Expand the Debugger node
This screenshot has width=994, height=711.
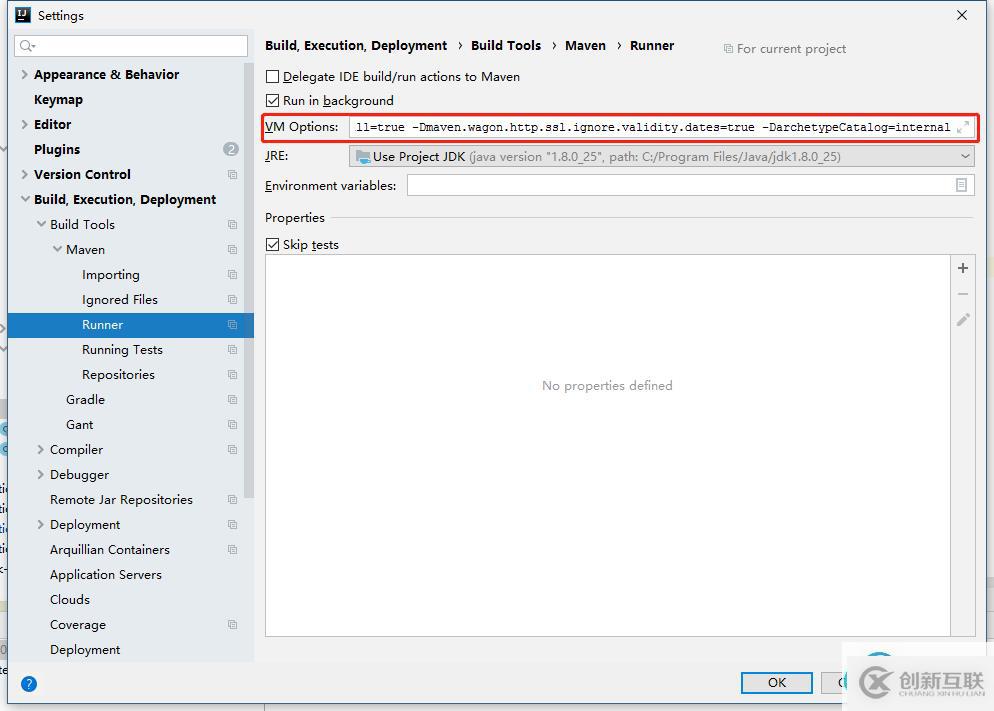tap(41, 475)
